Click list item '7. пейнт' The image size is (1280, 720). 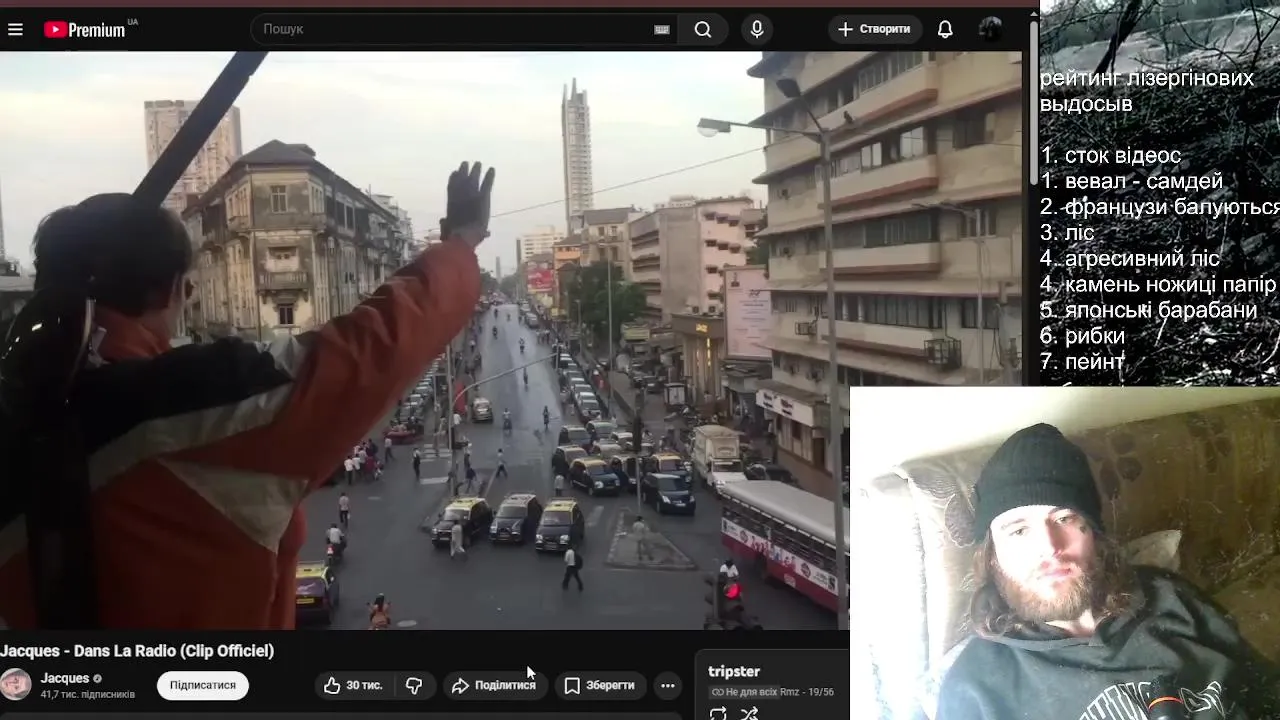click(x=1083, y=362)
